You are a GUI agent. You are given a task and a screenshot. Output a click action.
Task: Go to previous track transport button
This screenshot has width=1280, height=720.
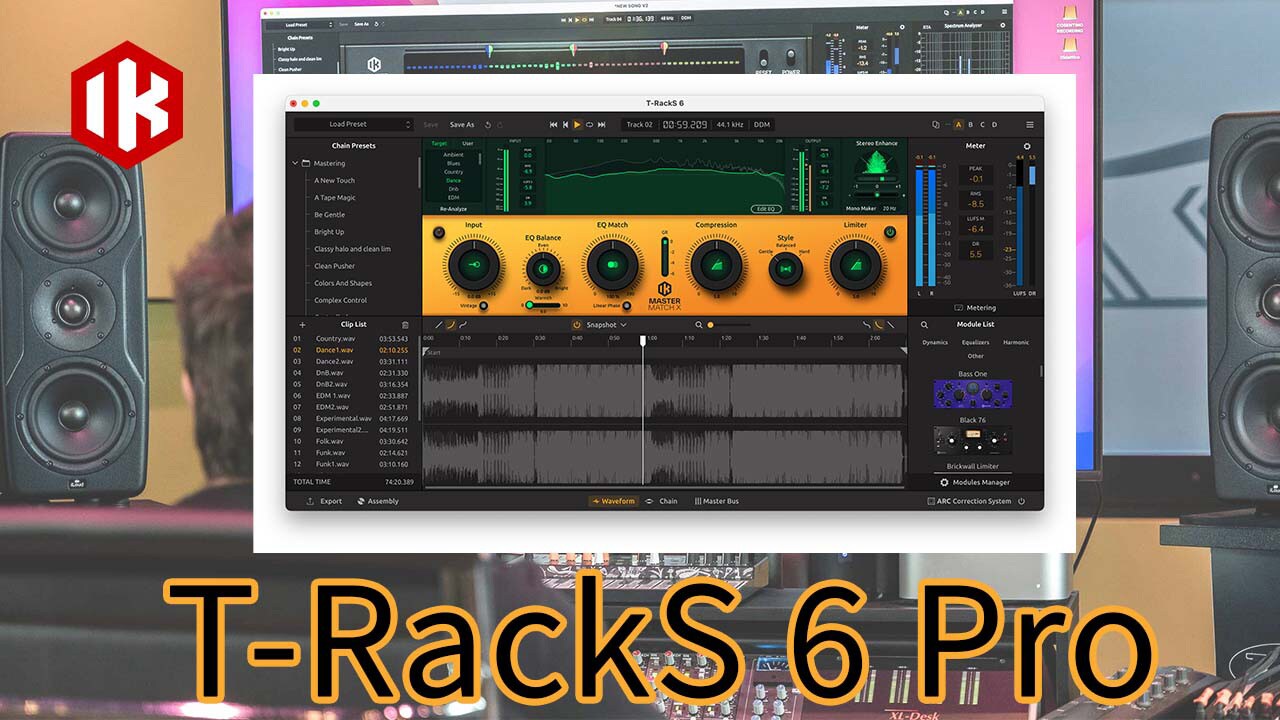pyautogui.click(x=565, y=125)
